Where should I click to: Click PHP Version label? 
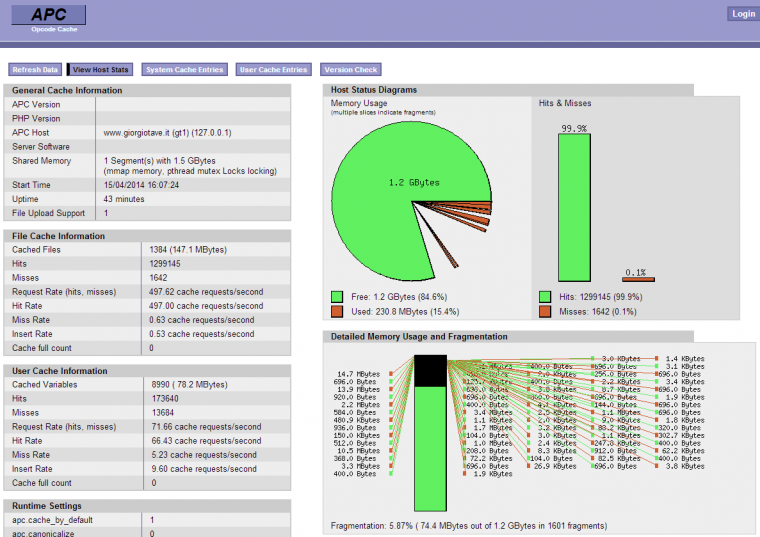tap(36, 119)
